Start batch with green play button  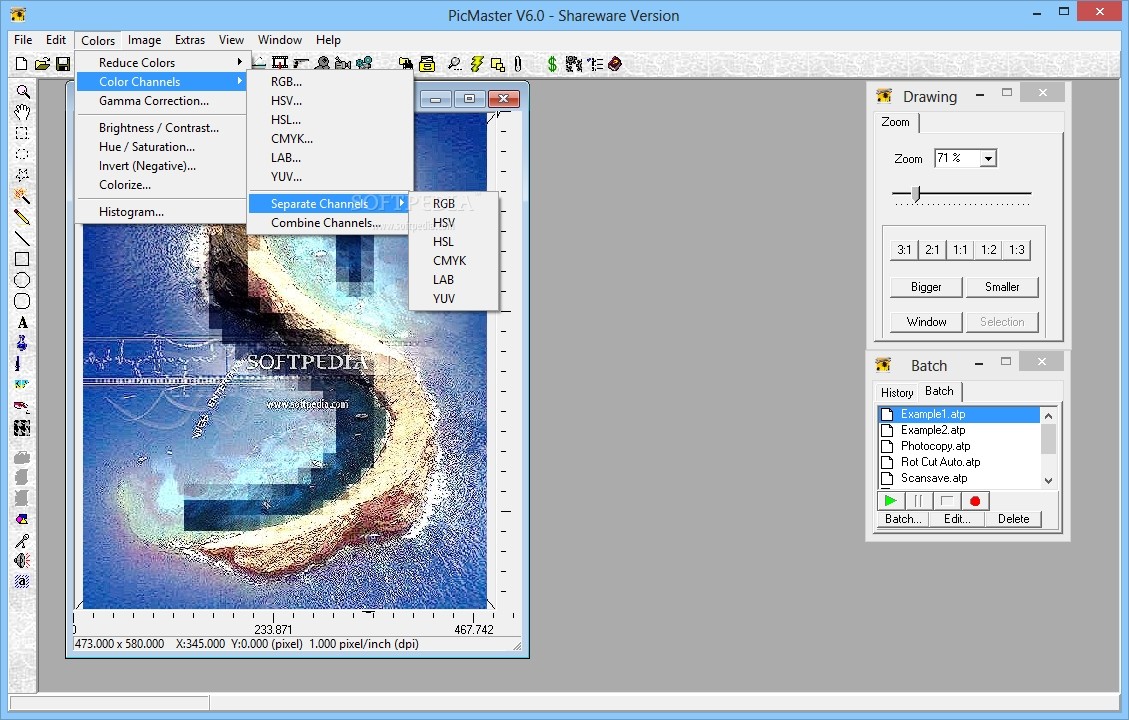(891, 500)
